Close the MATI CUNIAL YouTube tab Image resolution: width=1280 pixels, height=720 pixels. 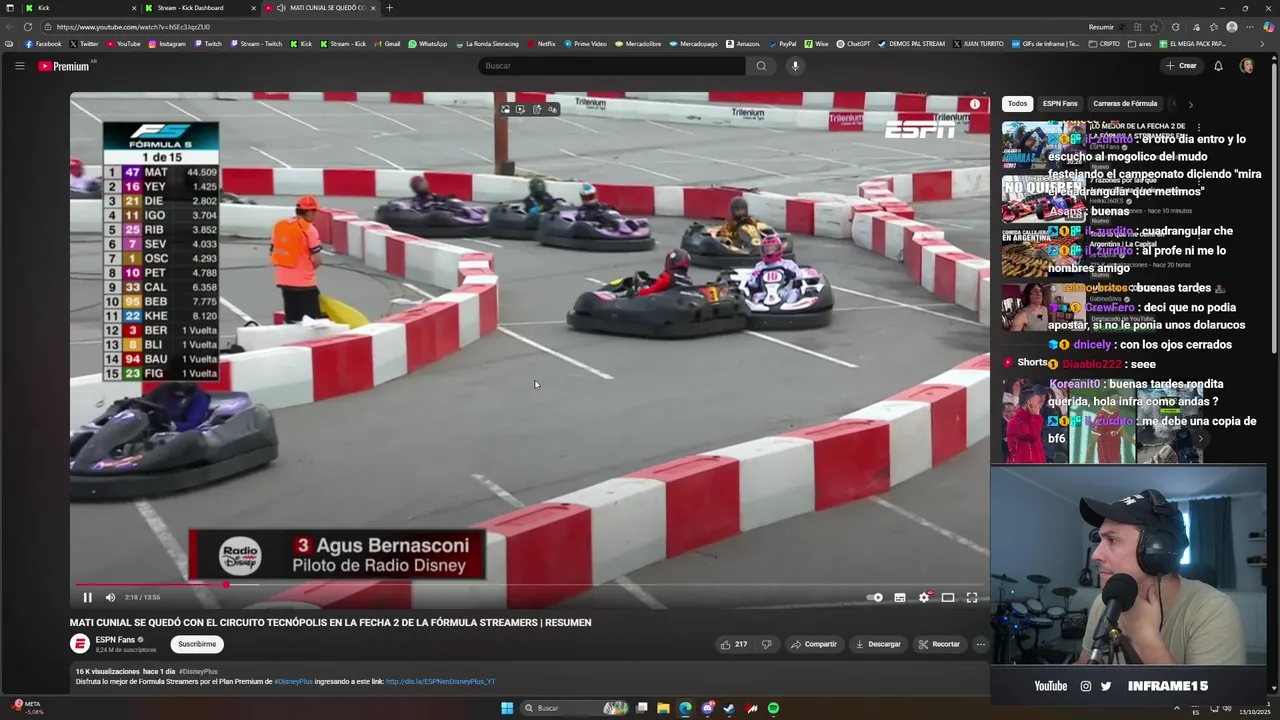(373, 8)
